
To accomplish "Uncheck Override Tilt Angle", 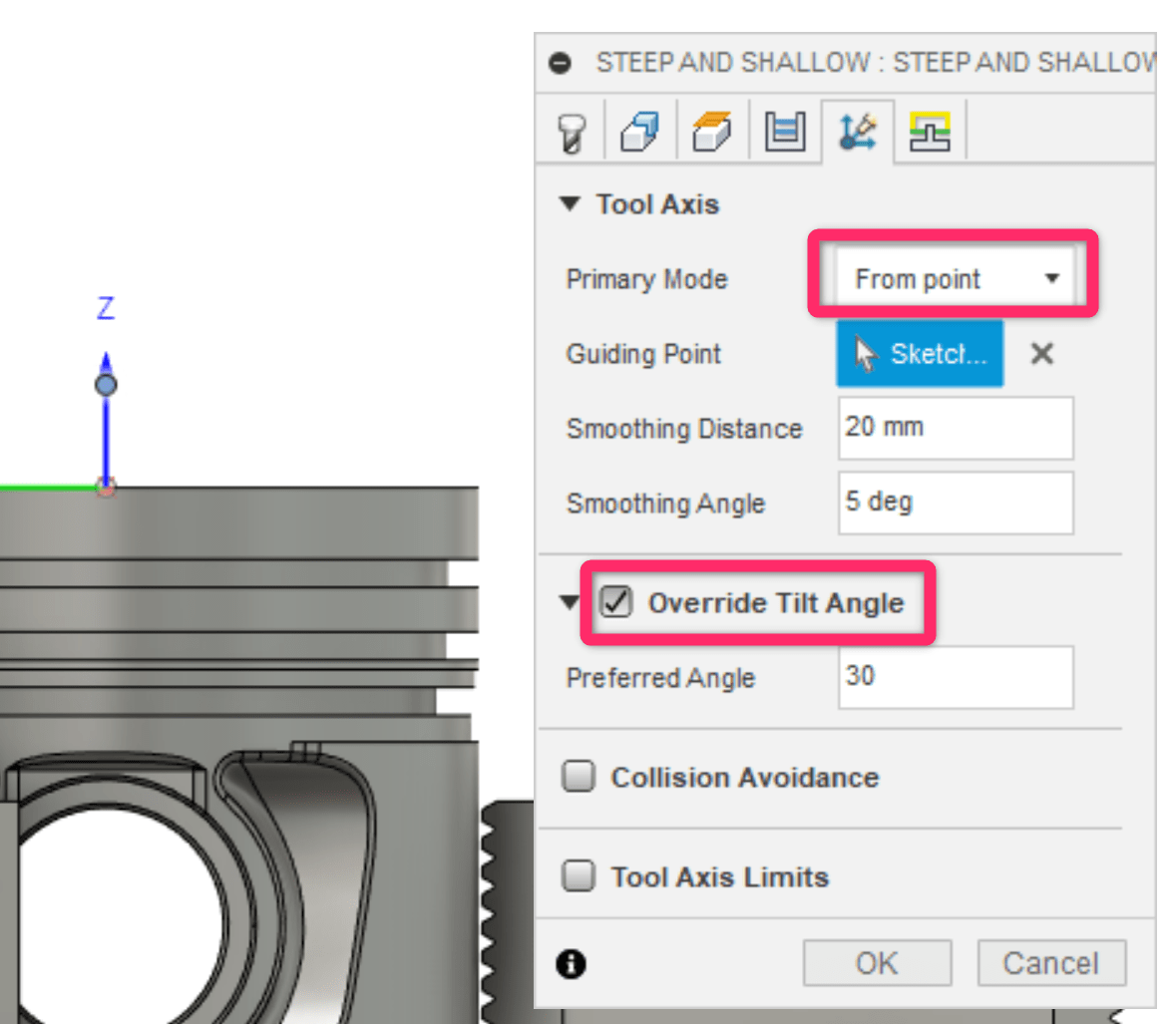I will pos(615,601).
